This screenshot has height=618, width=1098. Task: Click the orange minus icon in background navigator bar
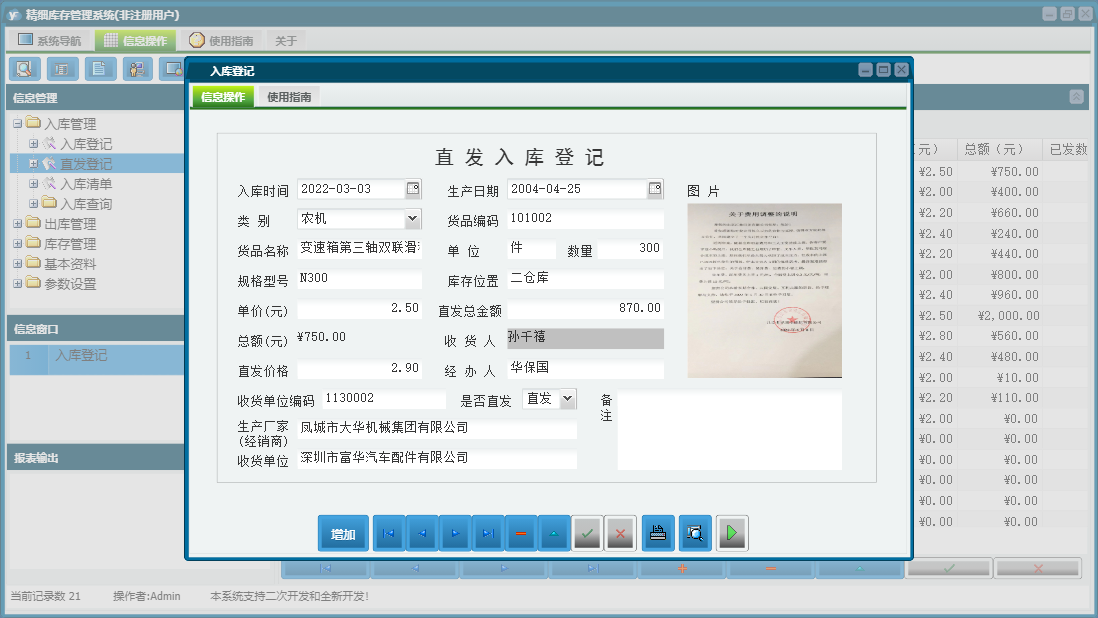tap(771, 569)
